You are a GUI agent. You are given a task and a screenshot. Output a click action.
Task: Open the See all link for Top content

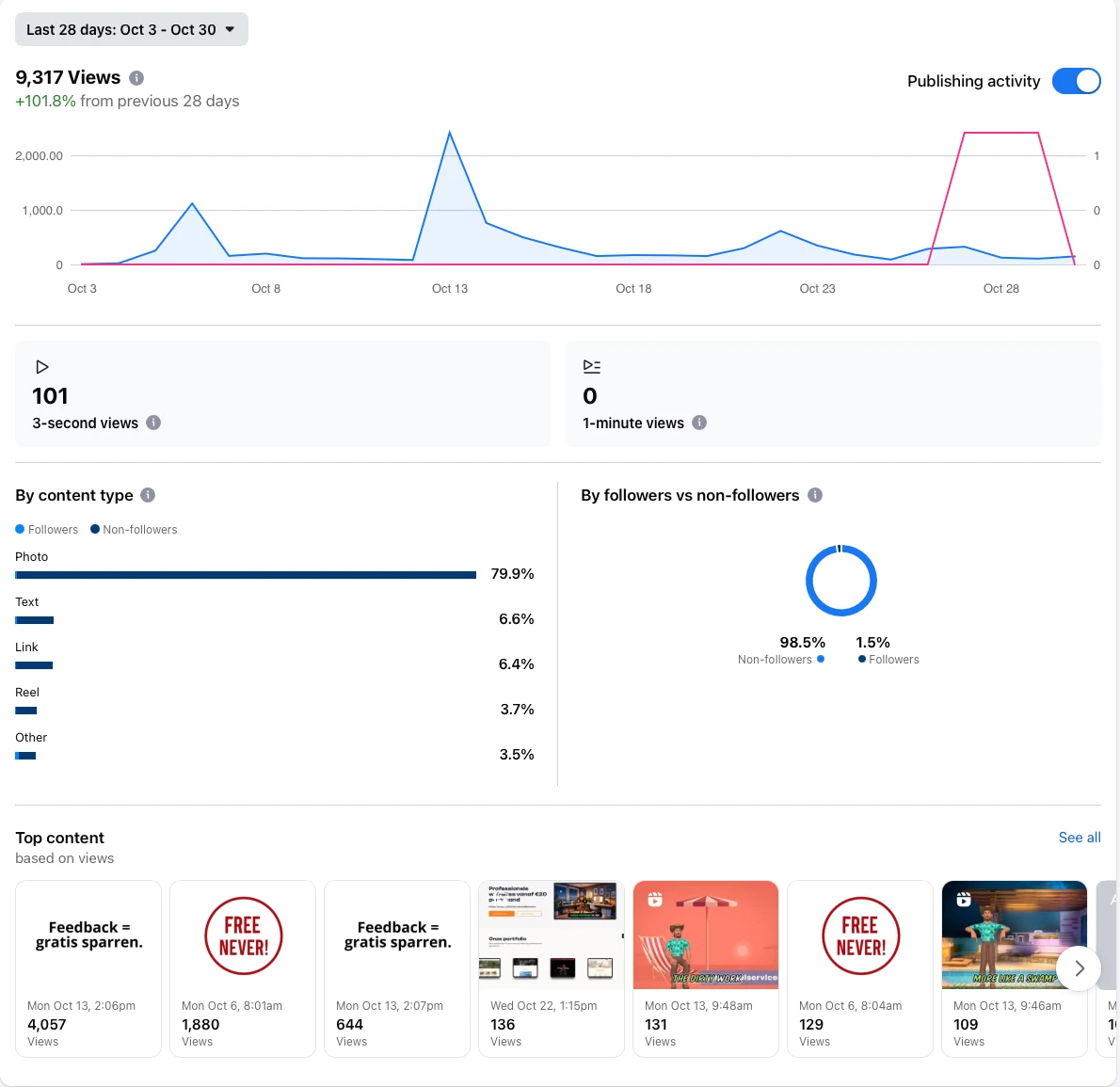click(x=1079, y=837)
